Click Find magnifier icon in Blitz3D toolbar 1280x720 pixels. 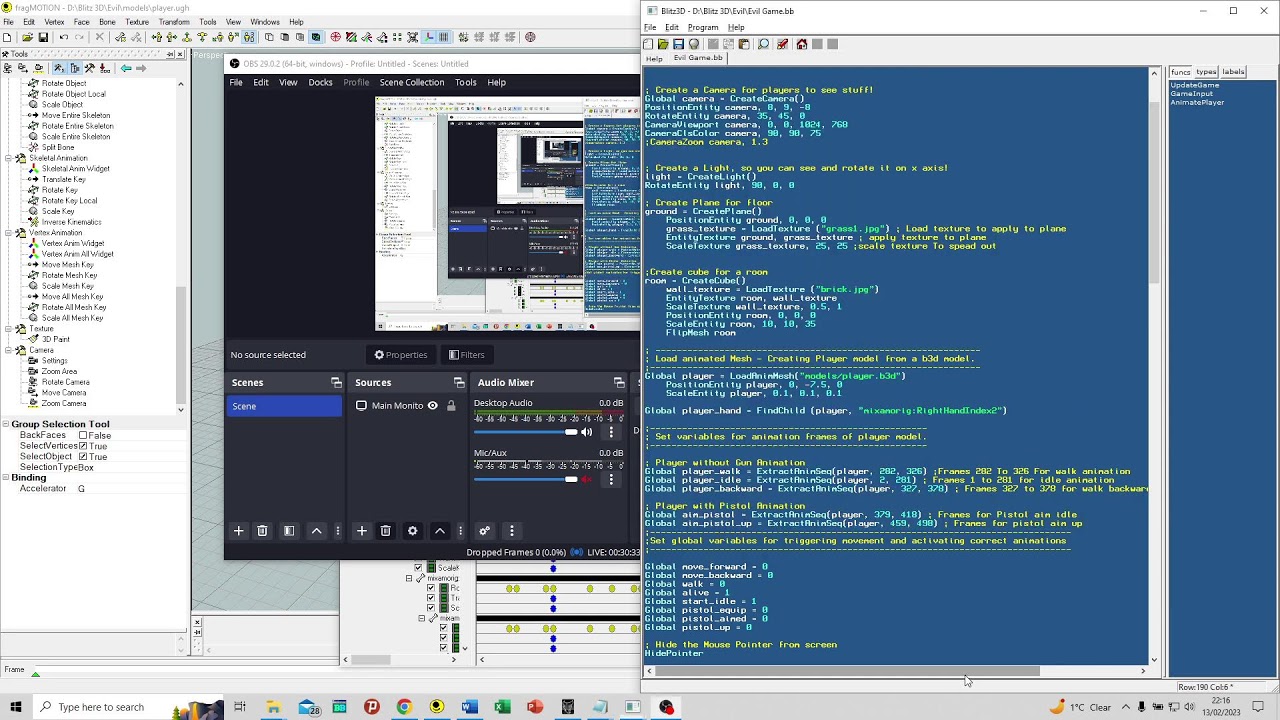(763, 44)
